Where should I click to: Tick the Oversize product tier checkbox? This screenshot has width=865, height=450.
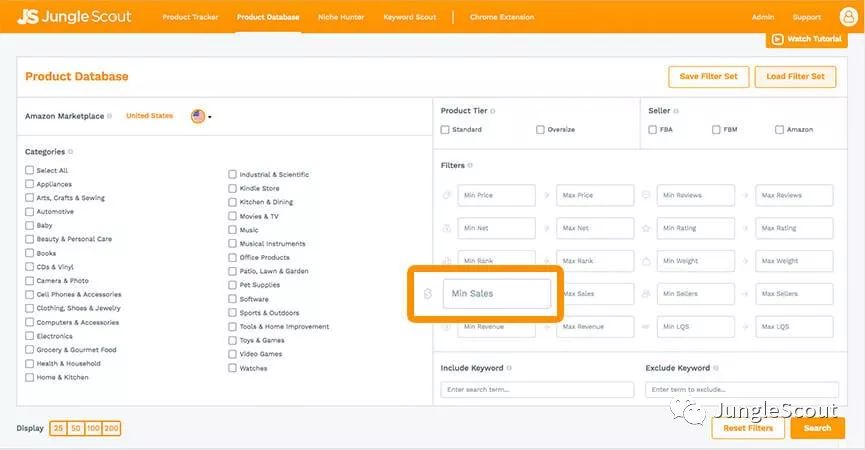pos(540,130)
